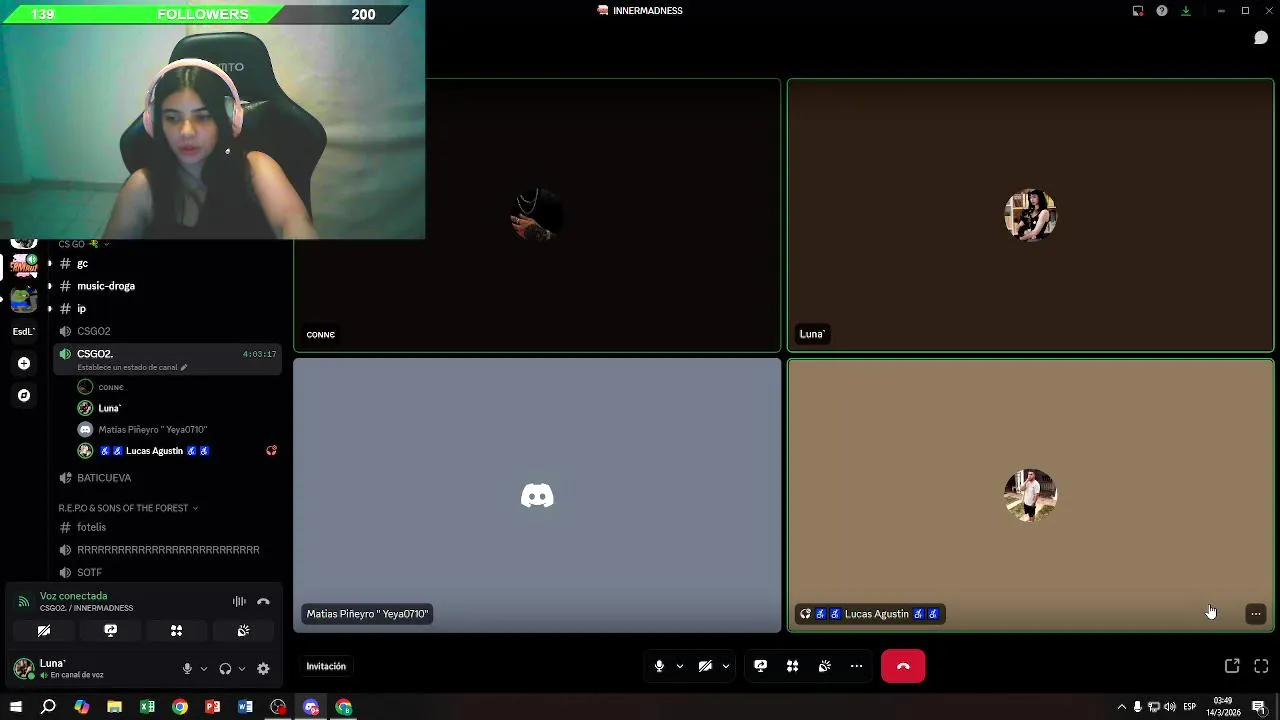Open ESP keyboard language switcher
This screenshot has width=1280, height=720.
pos(1189,707)
